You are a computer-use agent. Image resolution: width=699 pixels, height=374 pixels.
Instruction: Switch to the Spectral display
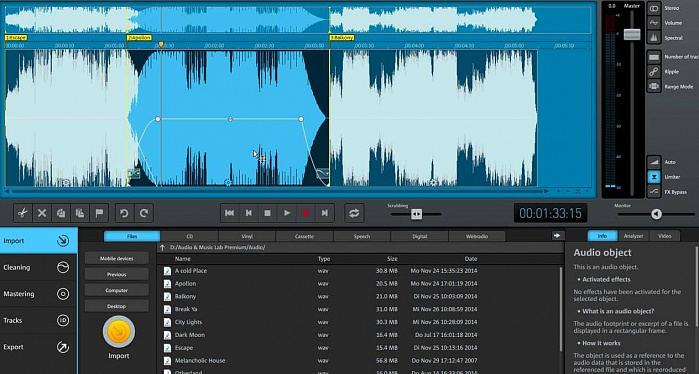pyautogui.click(x=654, y=37)
